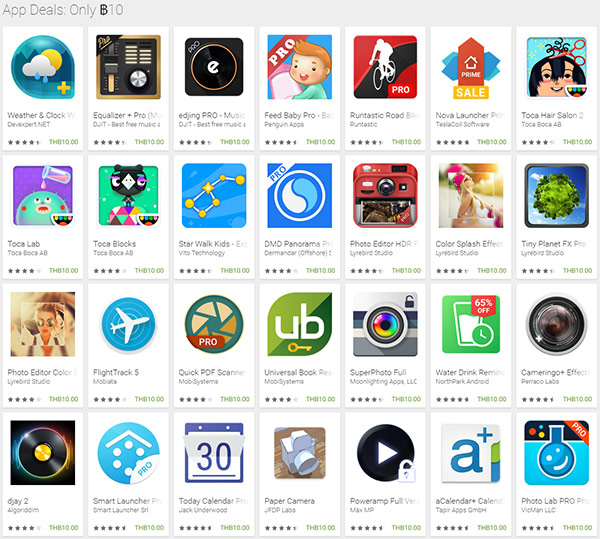Open the Lyrebird Studio link under Tiny Planet FX
This screenshot has height=539, width=600.
pos(542,253)
